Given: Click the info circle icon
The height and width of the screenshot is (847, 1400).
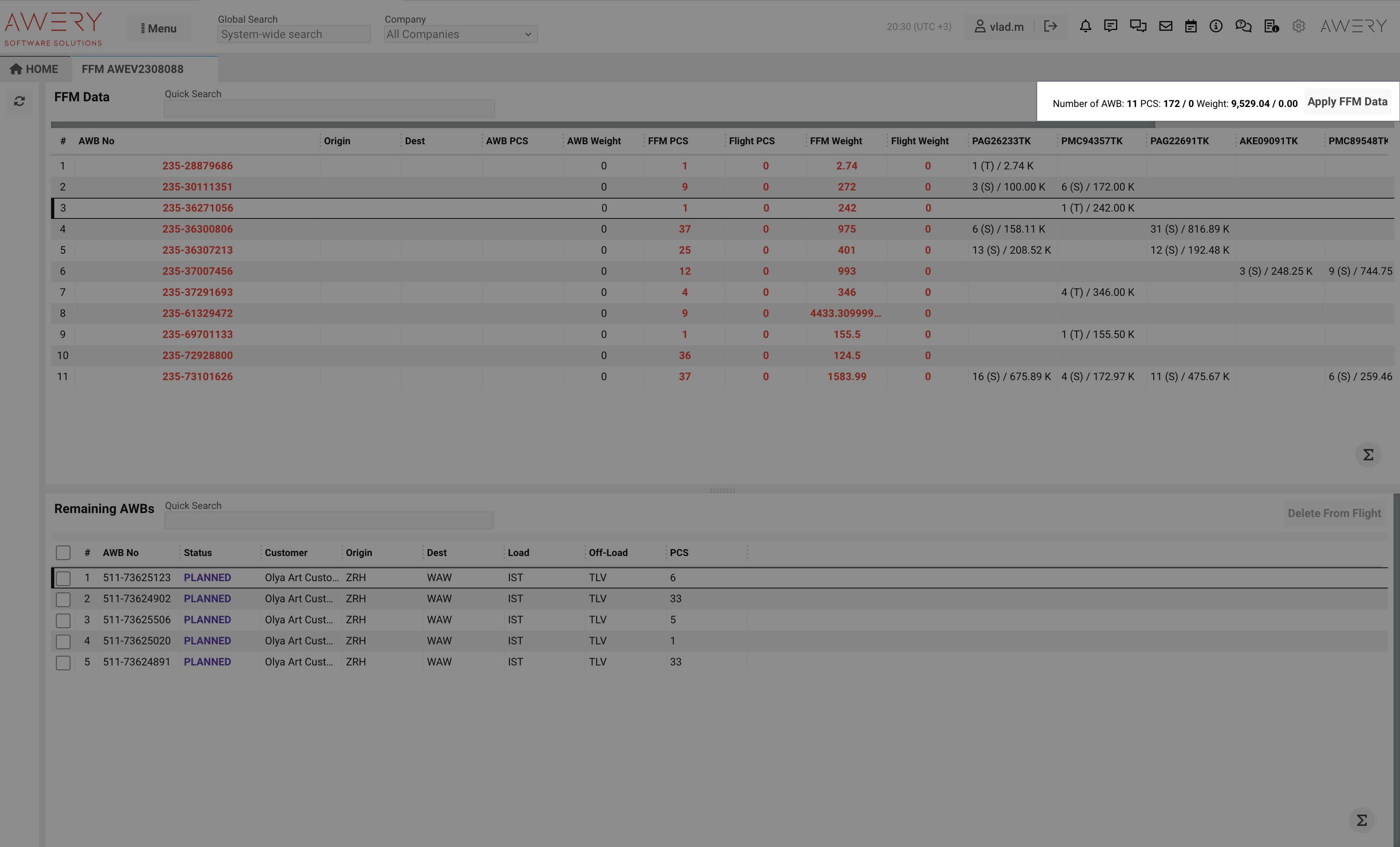Looking at the screenshot, I should pyautogui.click(x=1216, y=26).
